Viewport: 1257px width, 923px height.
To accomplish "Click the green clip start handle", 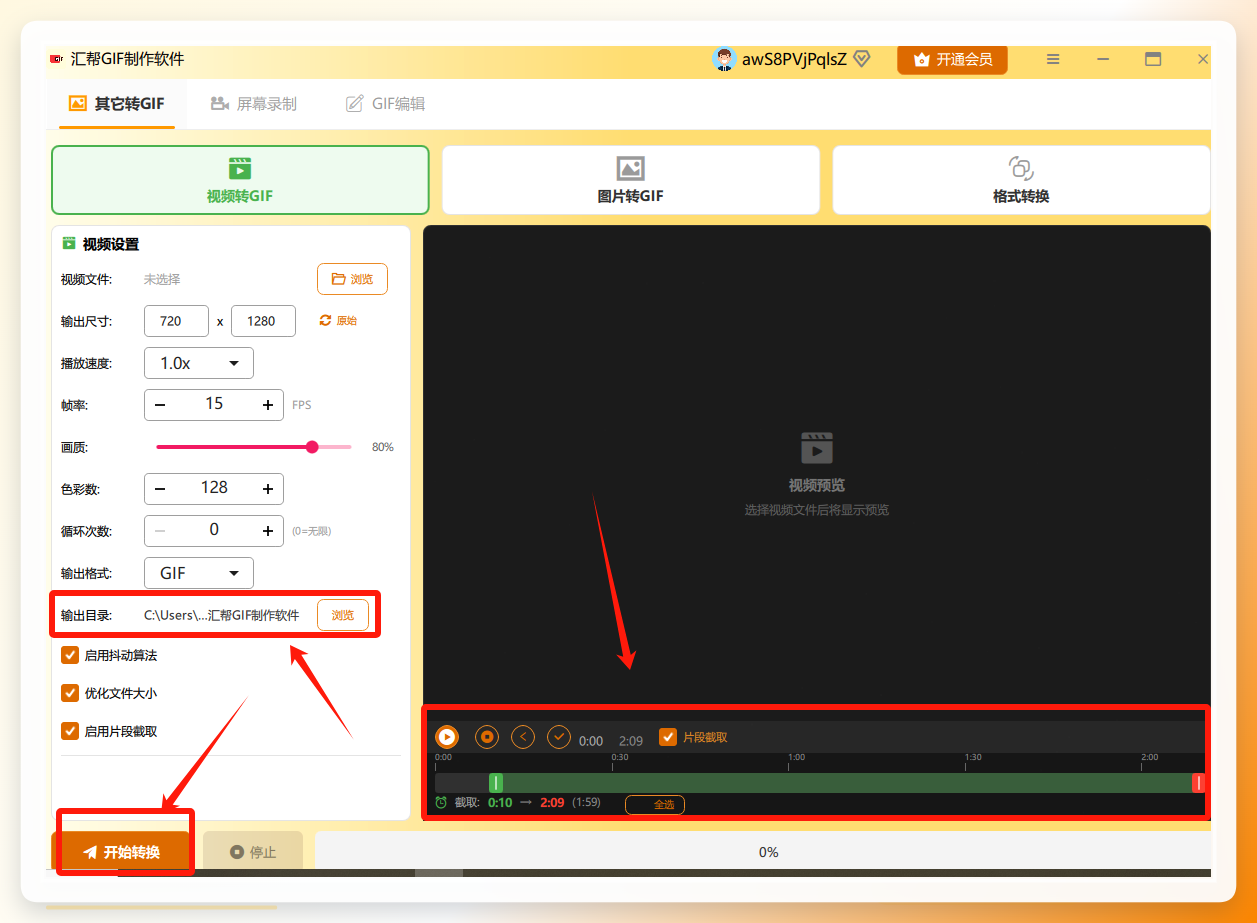I will (496, 783).
